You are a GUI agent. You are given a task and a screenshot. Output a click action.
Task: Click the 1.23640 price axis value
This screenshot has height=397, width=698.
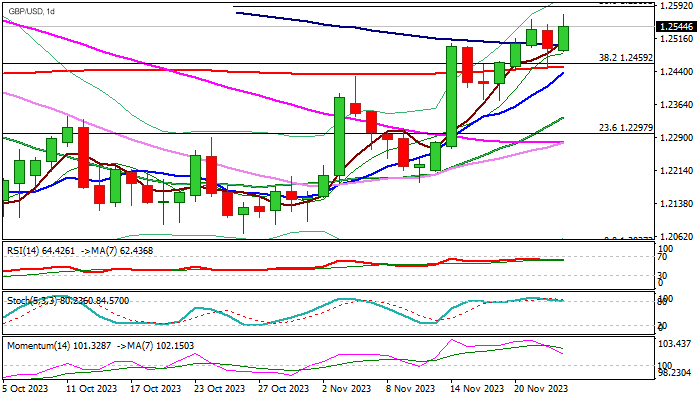[x=676, y=105]
